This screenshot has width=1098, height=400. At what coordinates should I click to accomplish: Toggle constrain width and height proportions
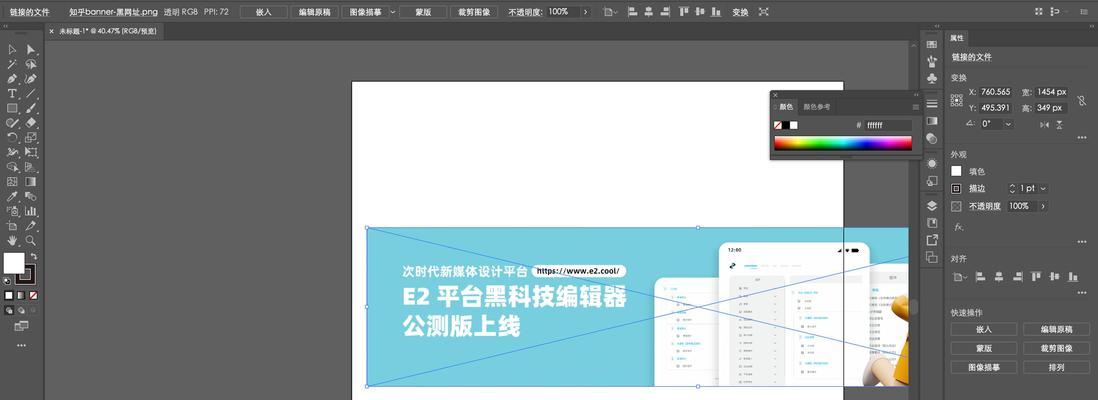(1081, 100)
